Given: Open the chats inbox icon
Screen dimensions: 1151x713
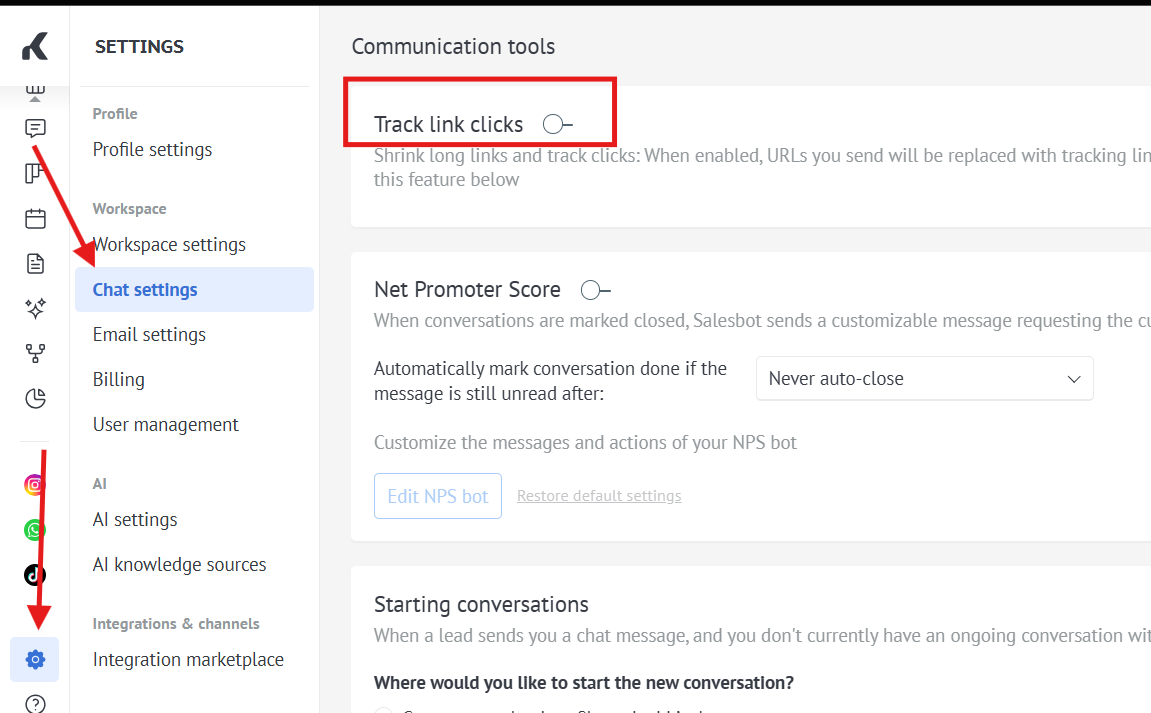Looking at the screenshot, I should pyautogui.click(x=35, y=129).
